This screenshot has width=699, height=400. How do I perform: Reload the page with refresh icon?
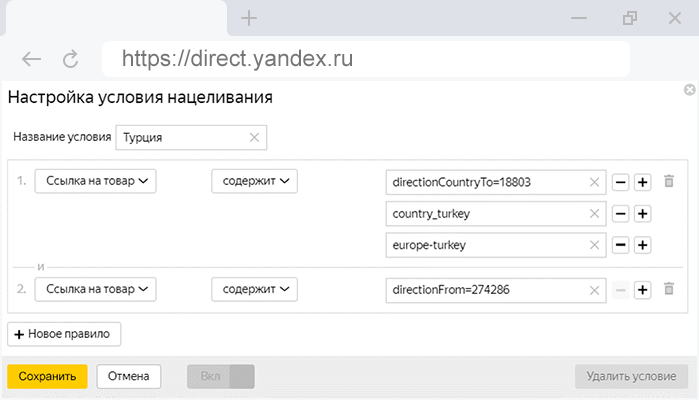(70, 60)
